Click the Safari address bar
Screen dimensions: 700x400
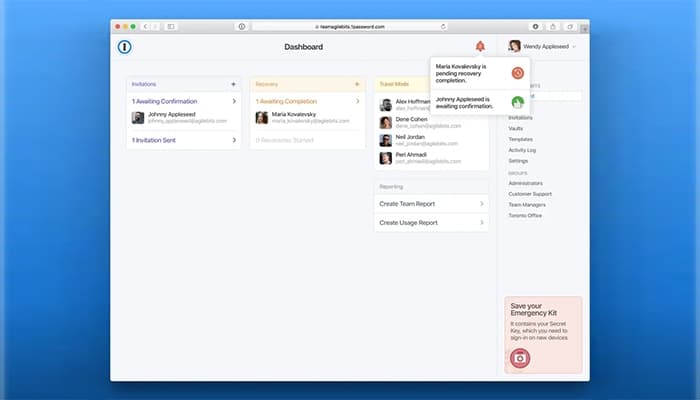(x=350, y=27)
